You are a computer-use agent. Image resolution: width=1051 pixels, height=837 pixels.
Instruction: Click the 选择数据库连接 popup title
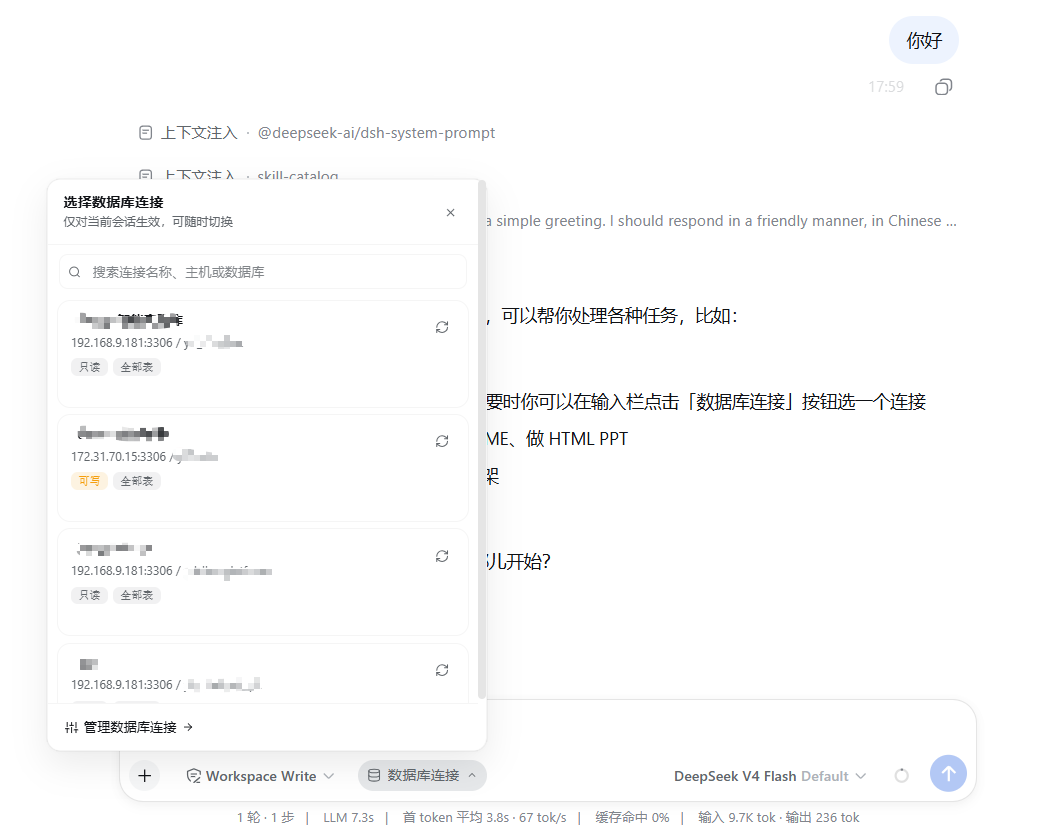click(x=113, y=202)
